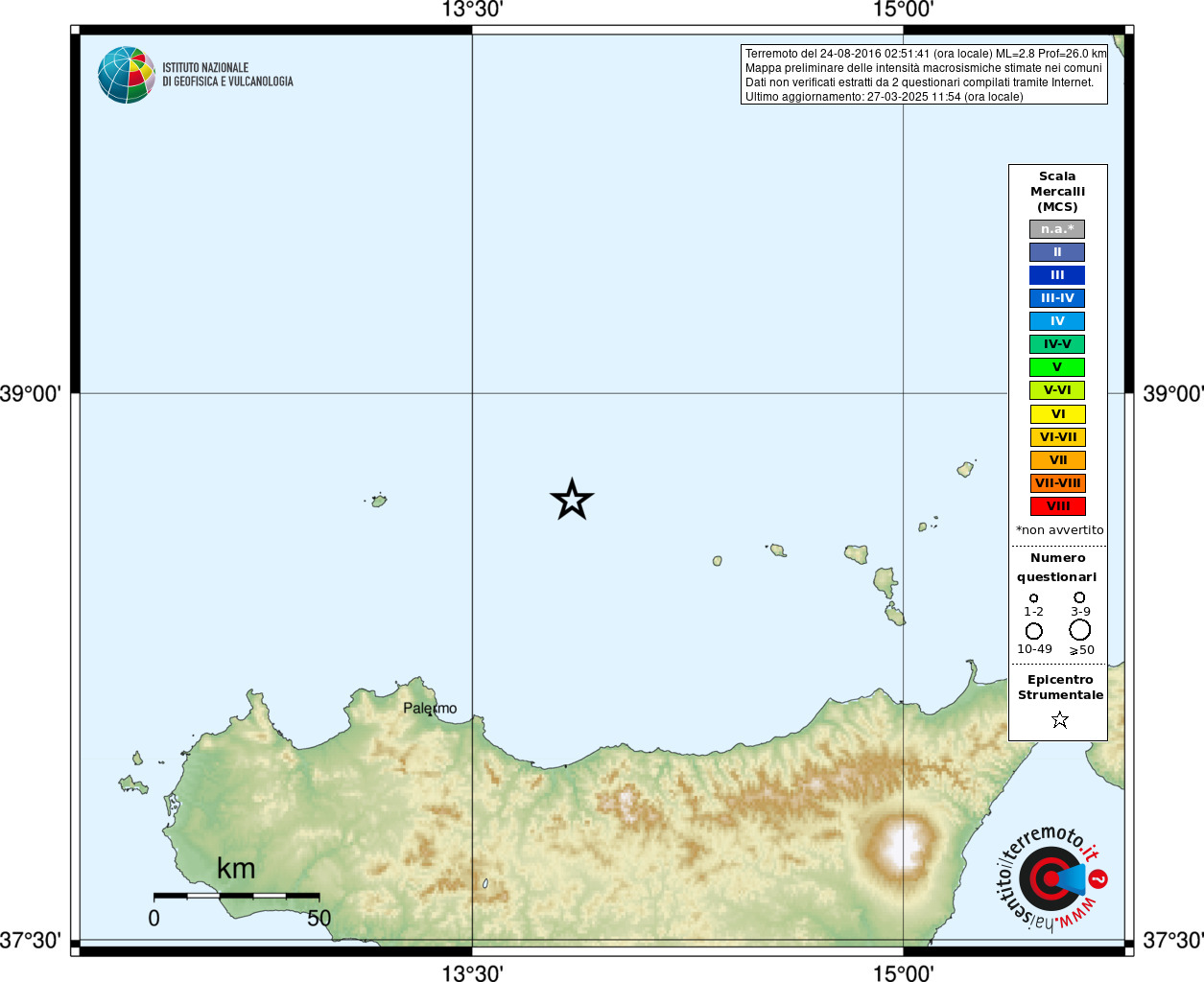Viewport: 1204px width, 982px height.
Task: Select the II intensity swatch
Action: [1057, 252]
